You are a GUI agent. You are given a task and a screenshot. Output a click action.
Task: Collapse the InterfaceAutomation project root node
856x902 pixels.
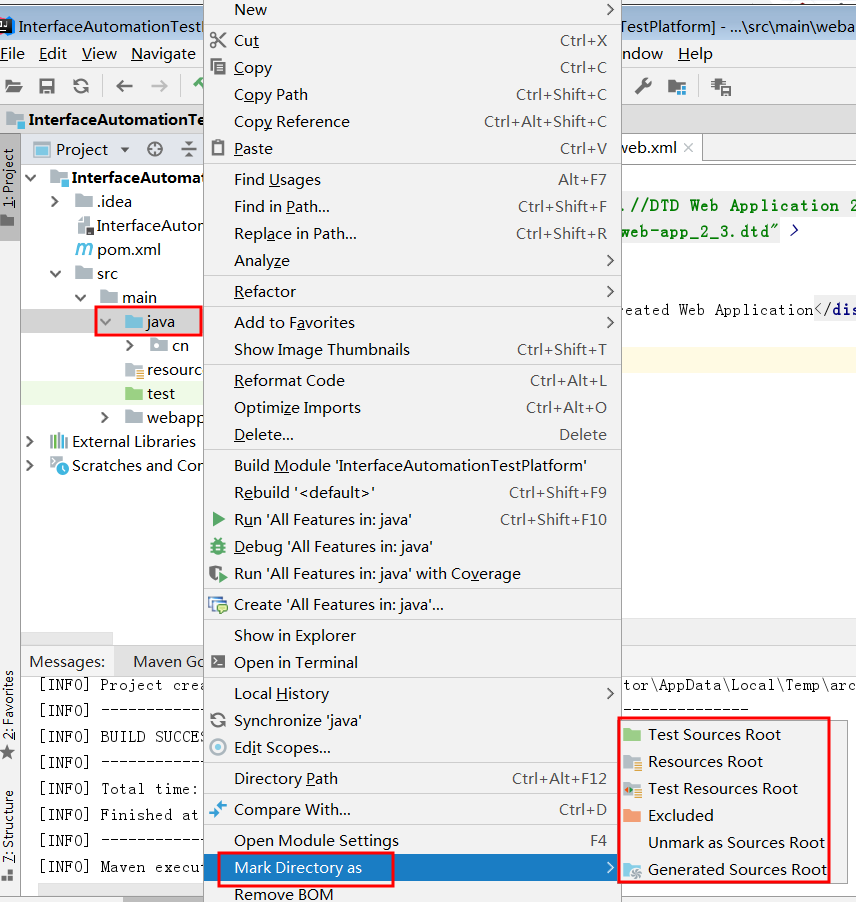(x=31, y=178)
